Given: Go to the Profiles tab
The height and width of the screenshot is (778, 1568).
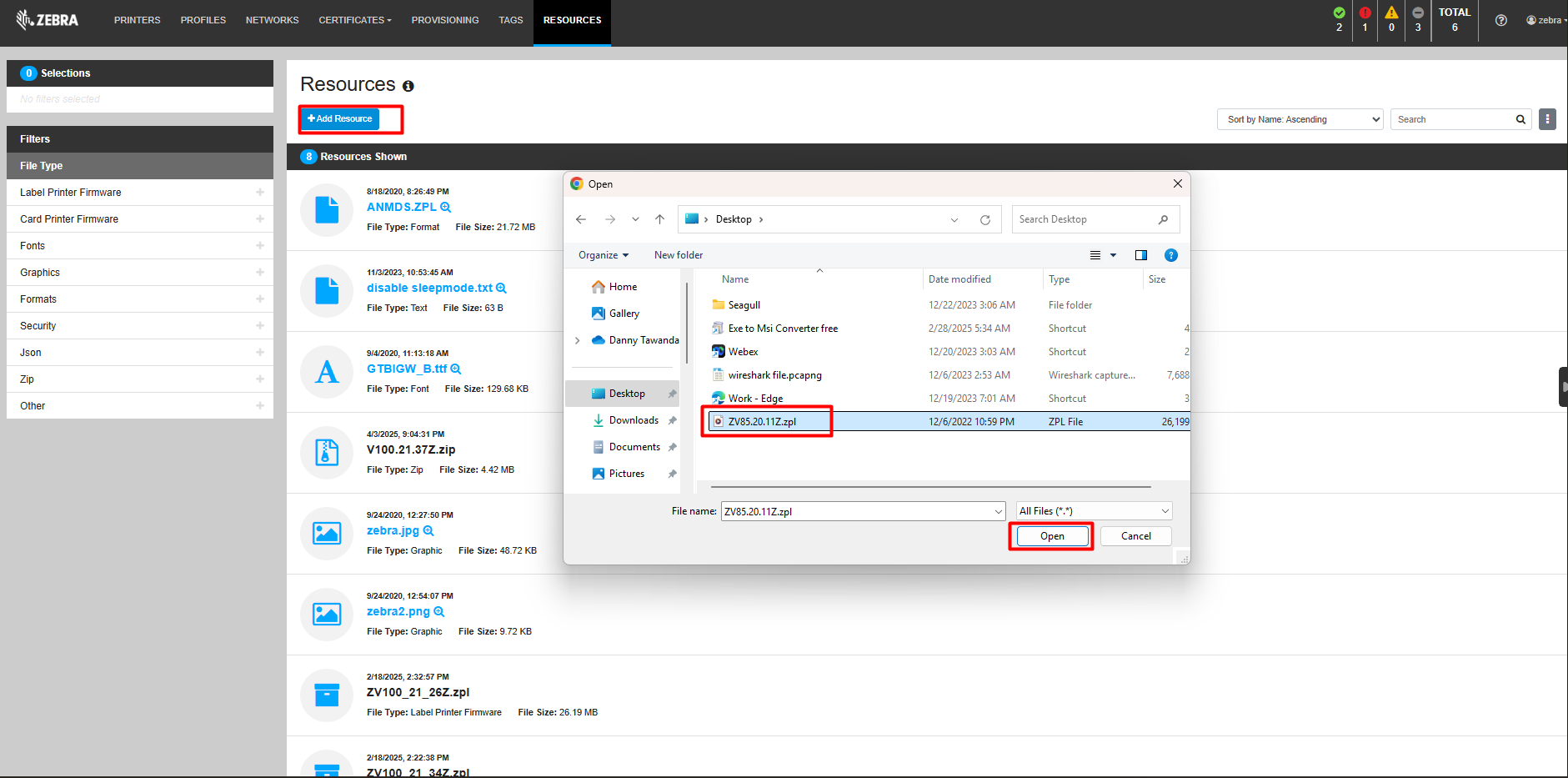Looking at the screenshot, I should (x=203, y=20).
